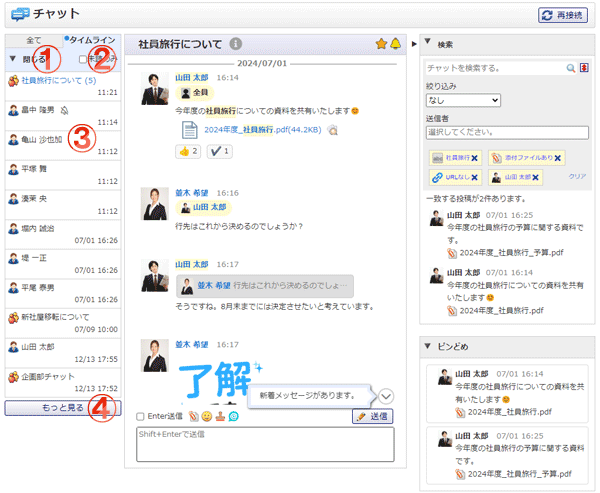600x493 pixels.
Task: Open chat with 平尾 泰男
Action: 63,294
